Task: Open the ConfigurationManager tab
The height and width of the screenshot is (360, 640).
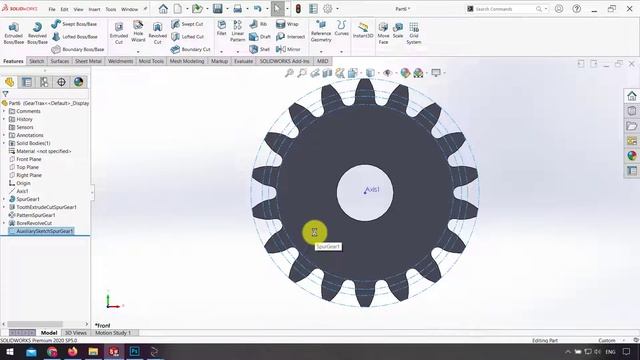Action: [44, 82]
